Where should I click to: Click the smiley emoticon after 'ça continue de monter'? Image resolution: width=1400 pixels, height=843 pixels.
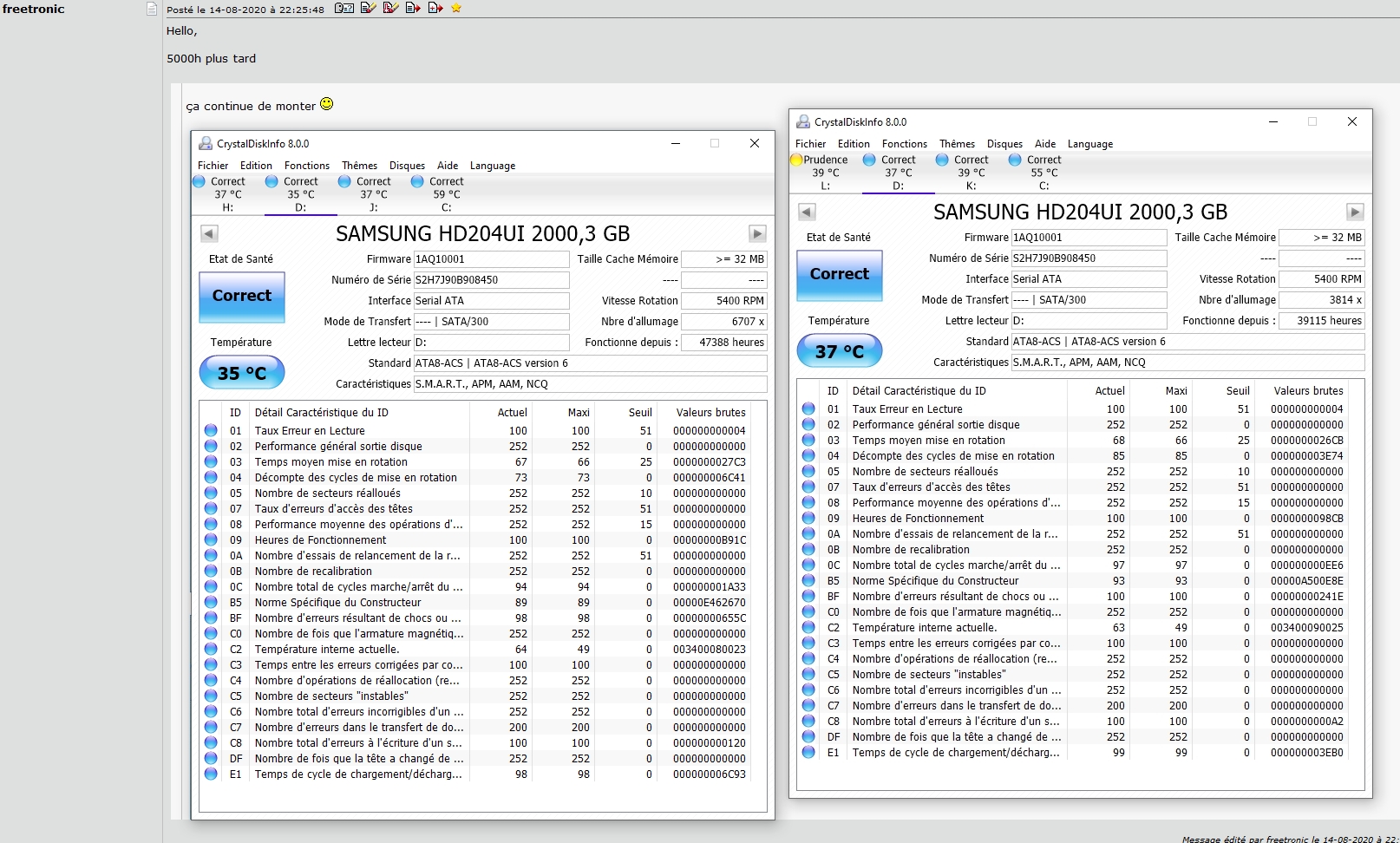327,104
